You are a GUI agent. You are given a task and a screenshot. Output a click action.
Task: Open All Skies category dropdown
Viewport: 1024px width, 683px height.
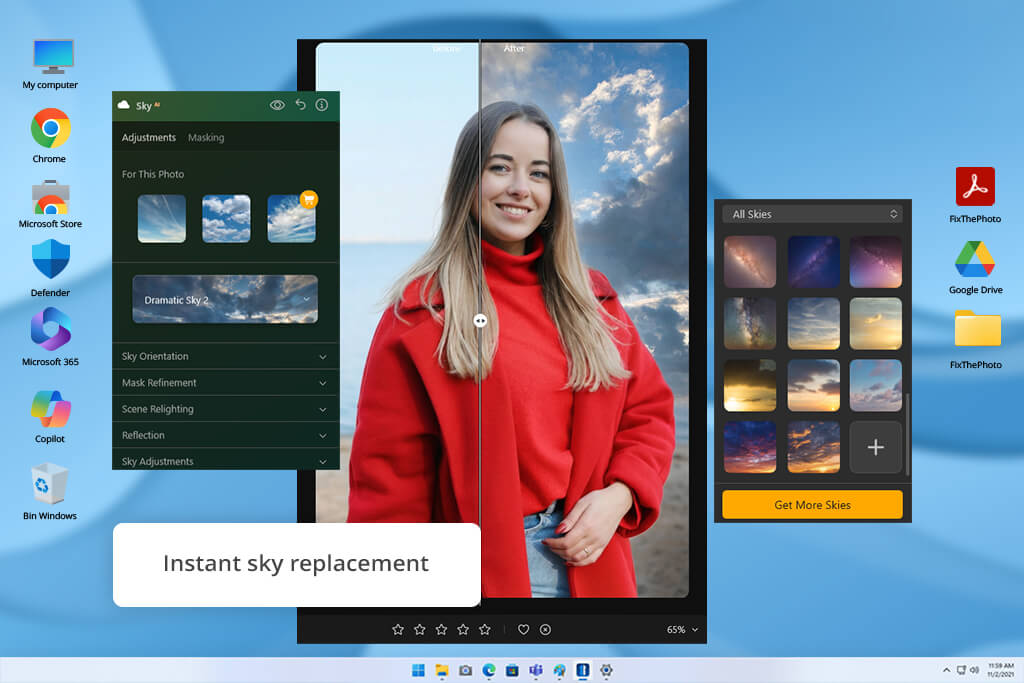[x=812, y=214]
